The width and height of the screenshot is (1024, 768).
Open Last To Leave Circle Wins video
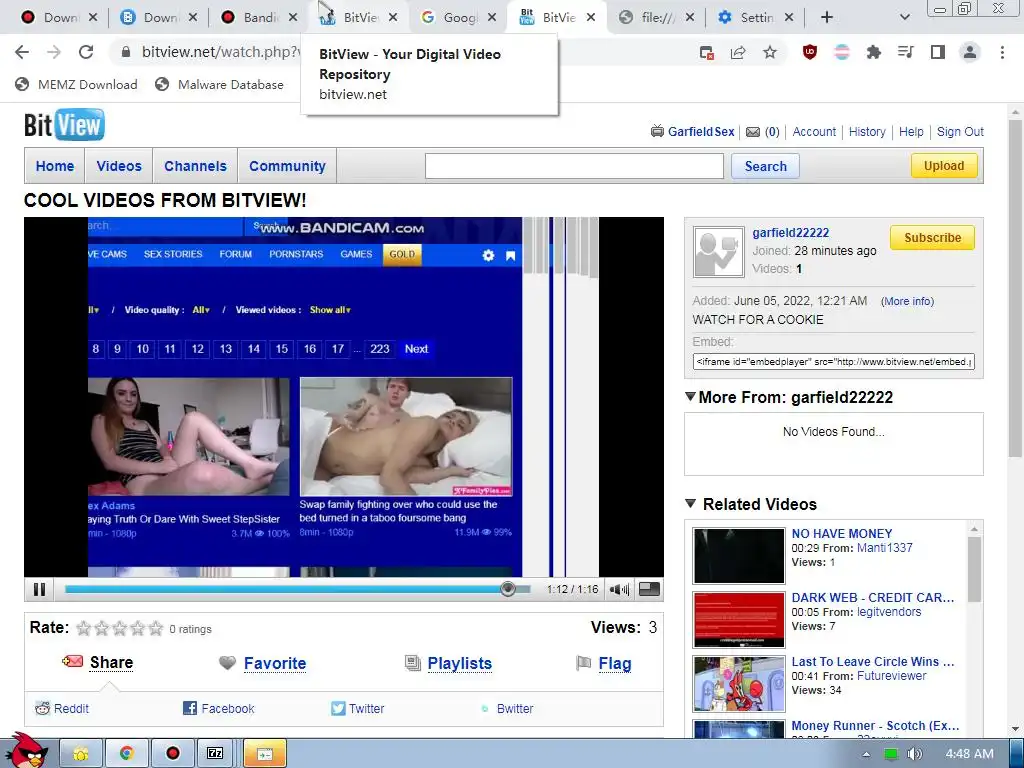pyautogui.click(x=872, y=662)
